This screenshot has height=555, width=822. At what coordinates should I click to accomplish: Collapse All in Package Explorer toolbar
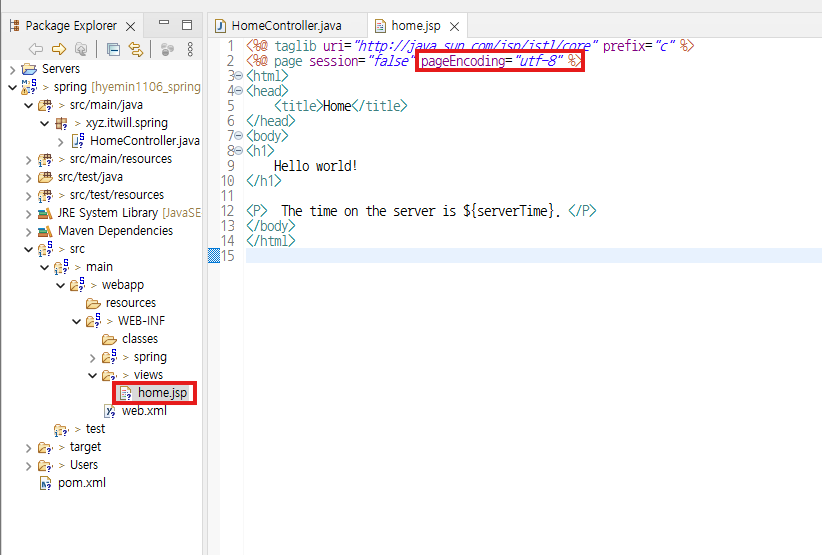113,49
